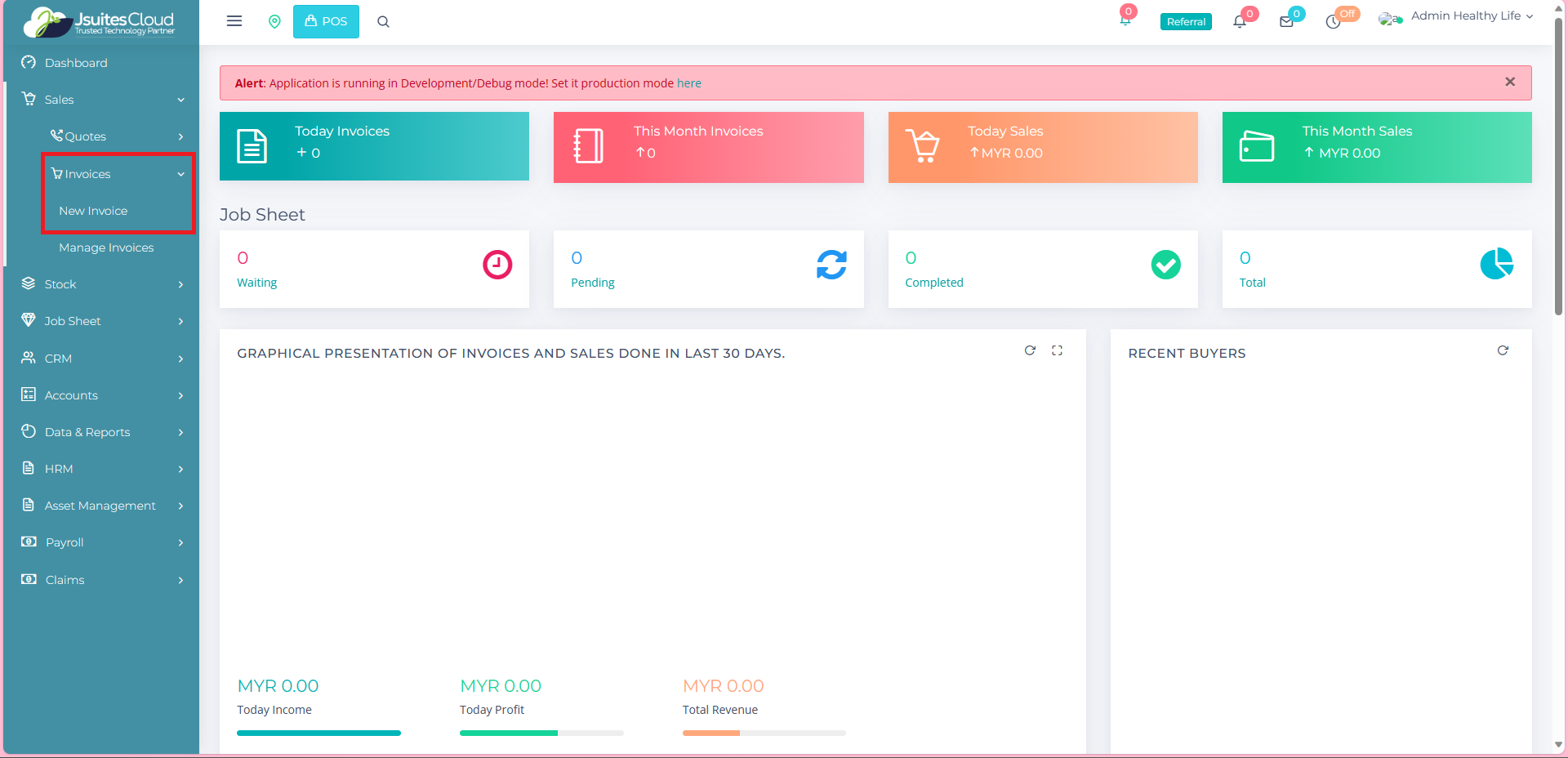Expand the sales graph to fullscreen
This screenshot has height=758, width=1568.
click(1057, 350)
